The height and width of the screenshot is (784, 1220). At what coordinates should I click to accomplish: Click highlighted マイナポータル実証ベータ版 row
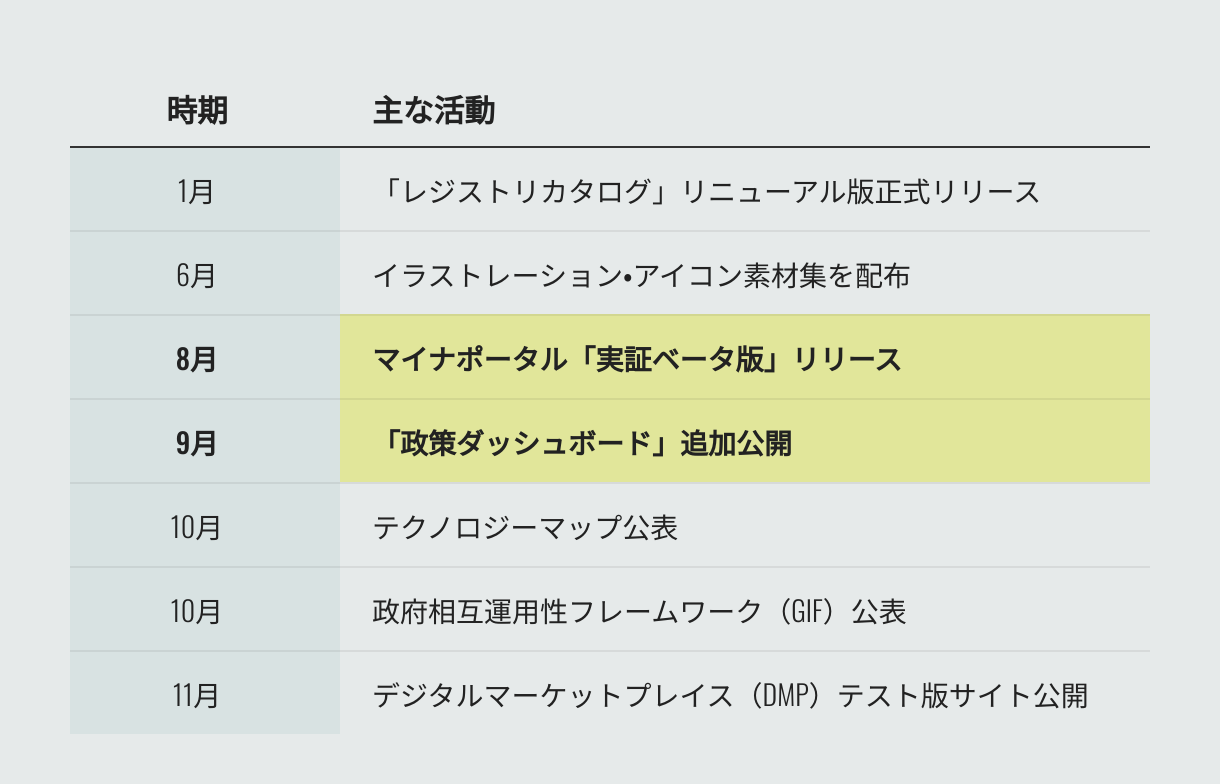tap(745, 358)
